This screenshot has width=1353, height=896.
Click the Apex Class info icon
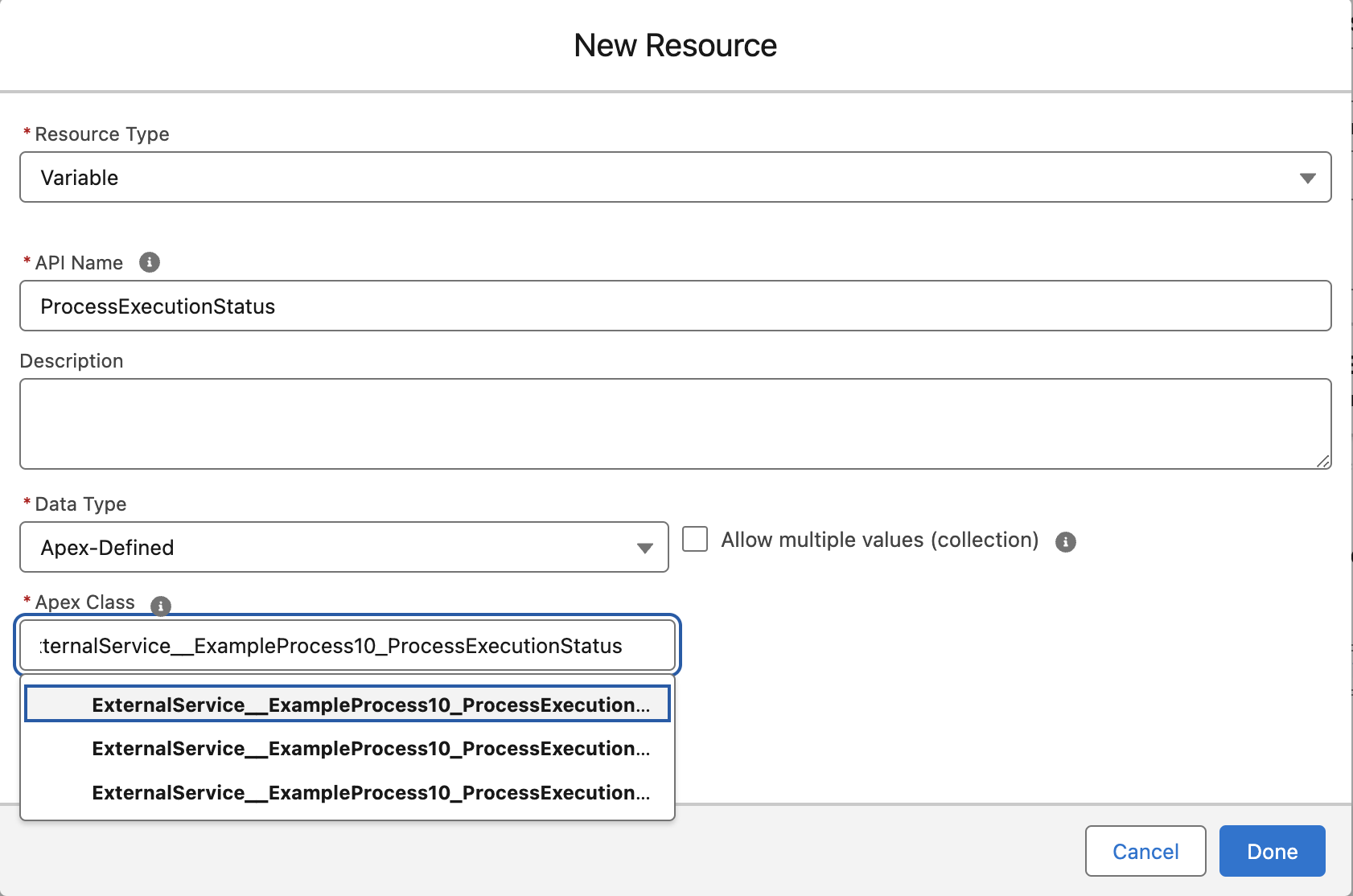pos(161,606)
